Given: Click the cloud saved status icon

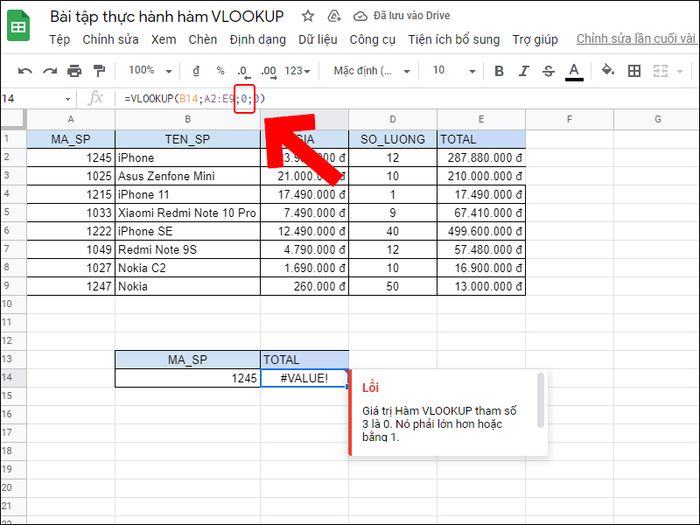Looking at the screenshot, I should [x=360, y=16].
